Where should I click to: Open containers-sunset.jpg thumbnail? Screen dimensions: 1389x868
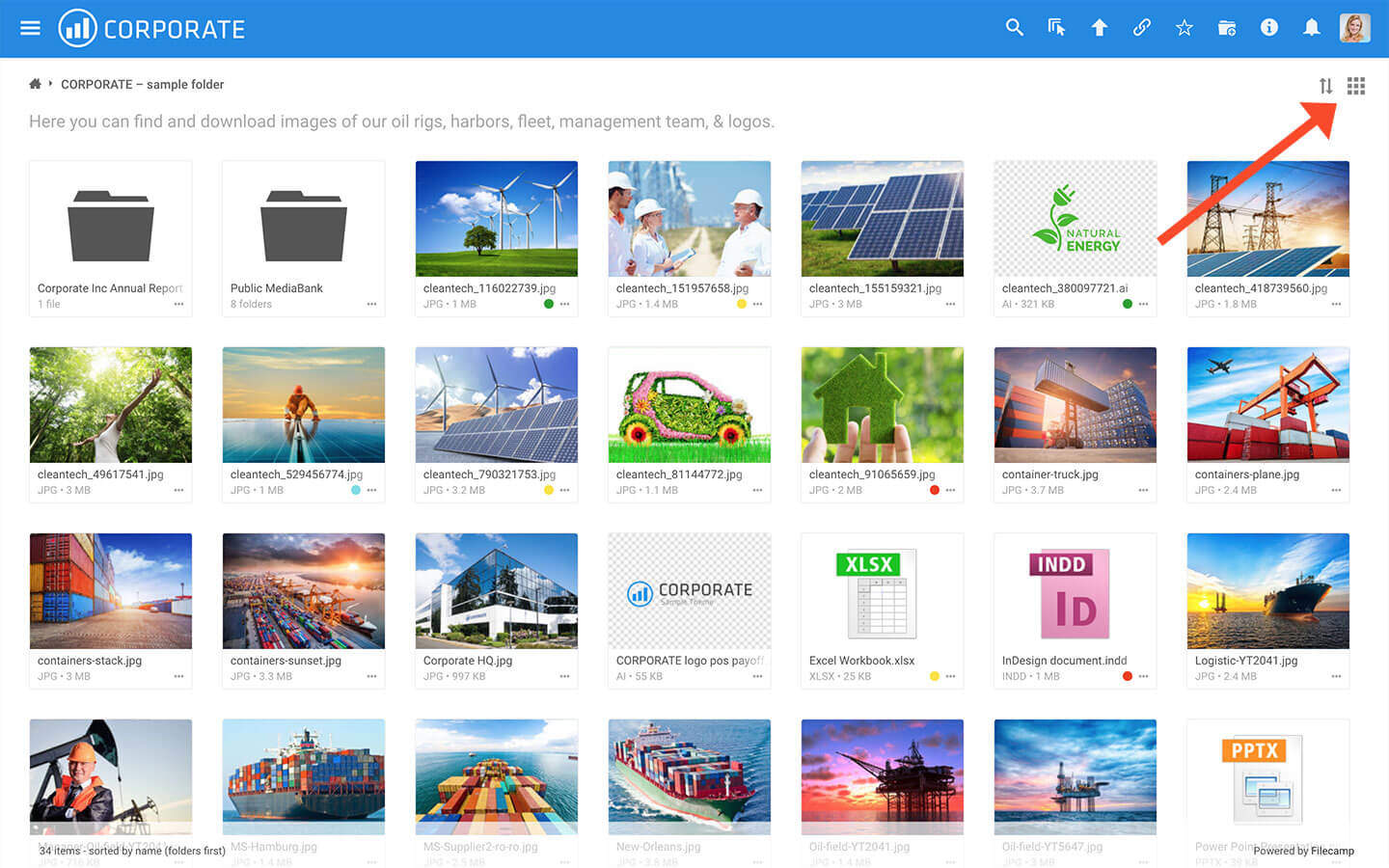pyautogui.click(x=304, y=591)
